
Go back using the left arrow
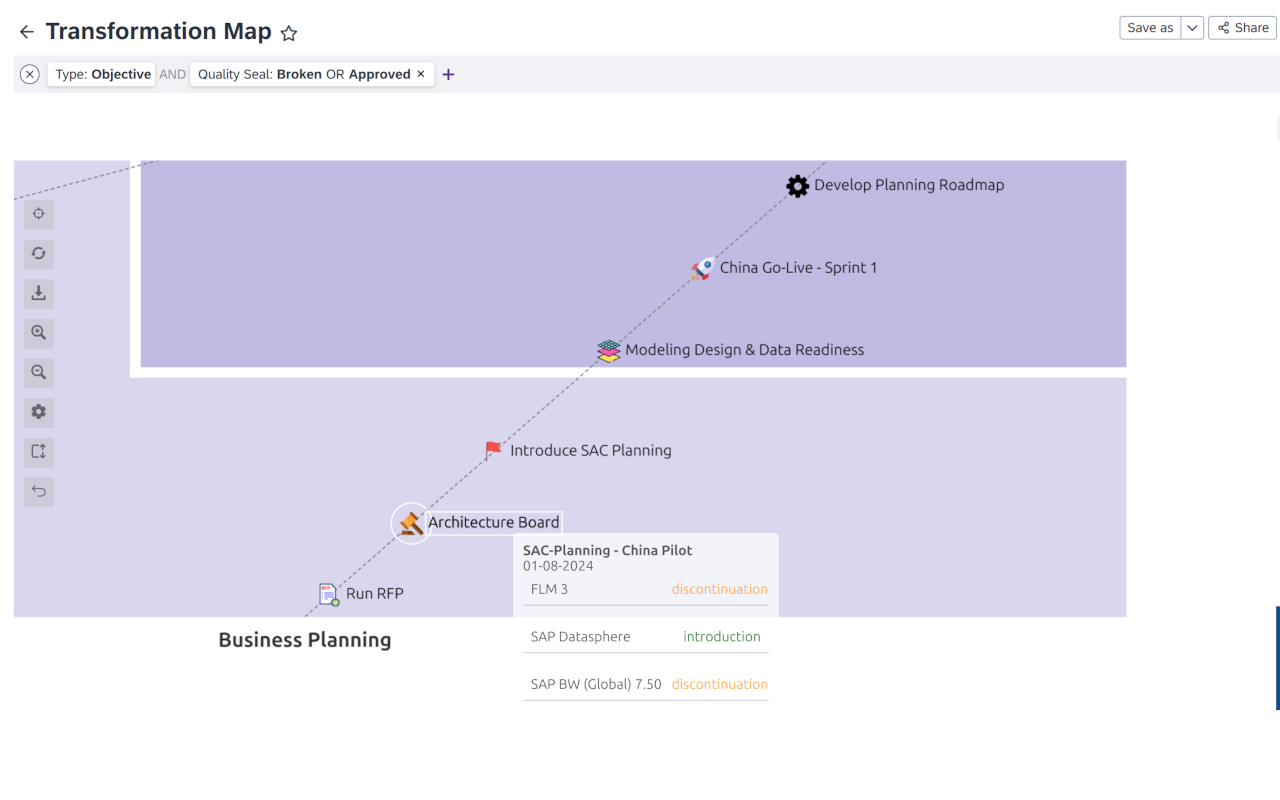click(x=27, y=32)
